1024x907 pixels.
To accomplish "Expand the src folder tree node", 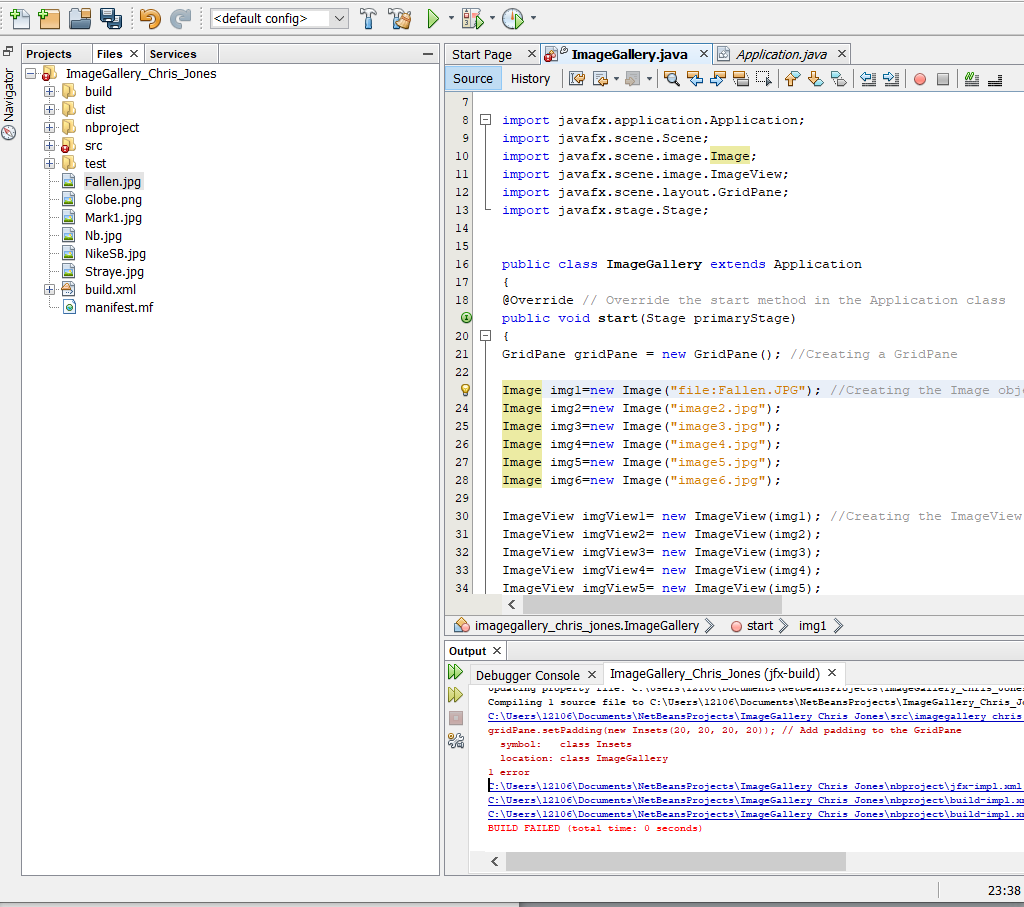I will tap(49, 146).
